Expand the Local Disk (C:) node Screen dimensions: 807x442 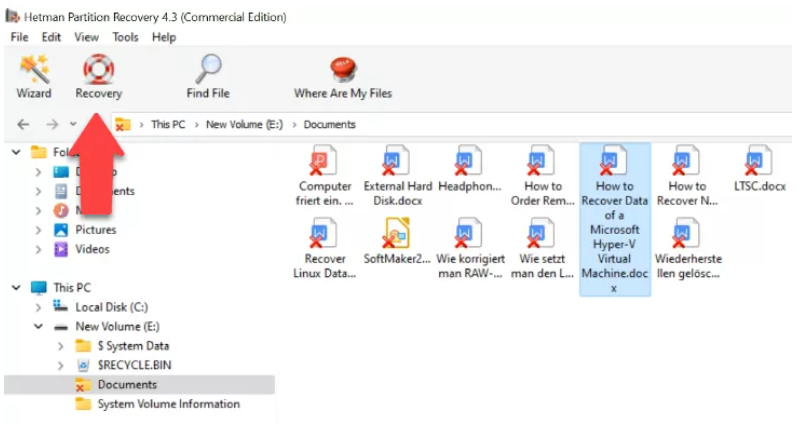pos(38,307)
